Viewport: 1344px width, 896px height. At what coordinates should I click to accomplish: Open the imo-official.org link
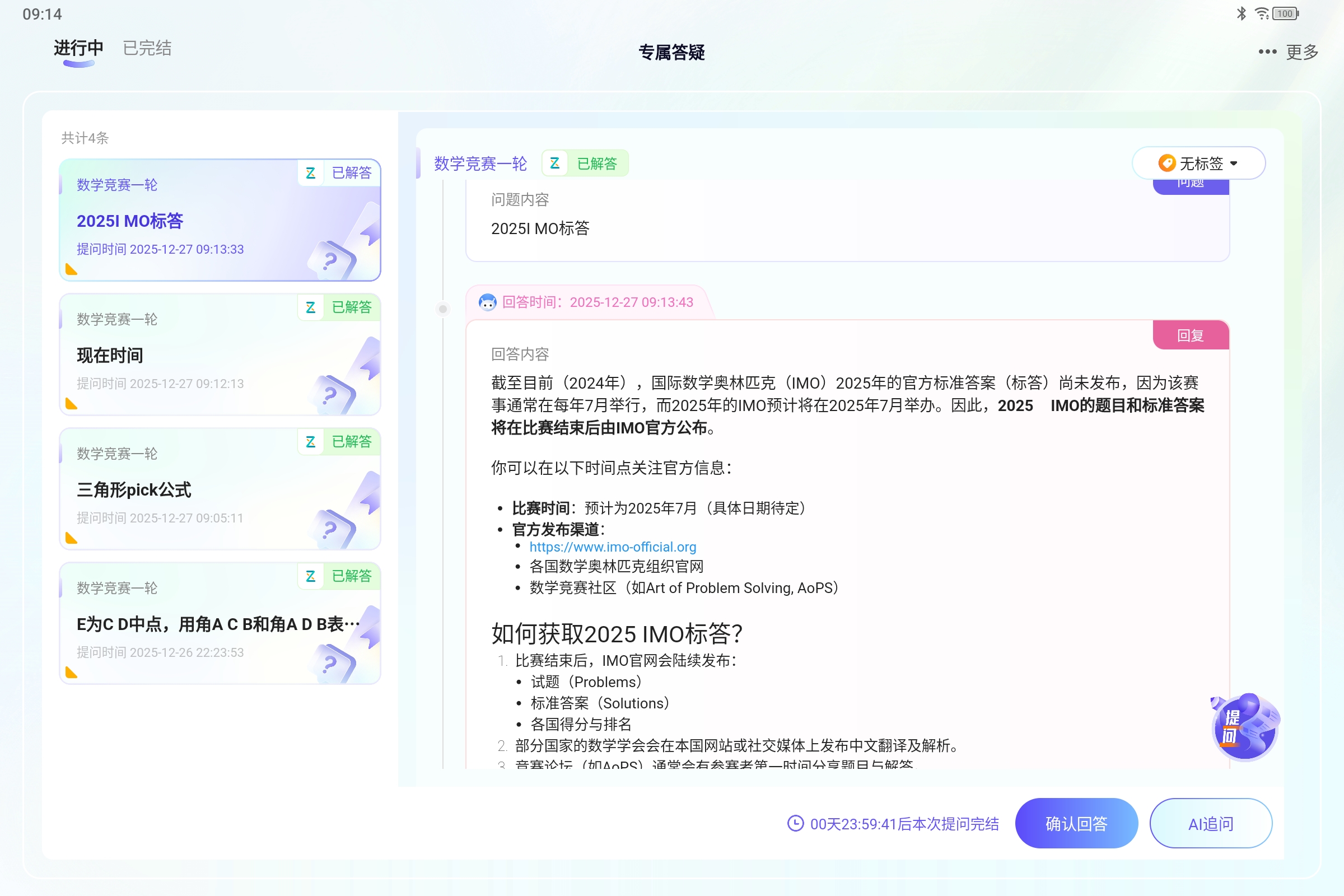(x=613, y=547)
